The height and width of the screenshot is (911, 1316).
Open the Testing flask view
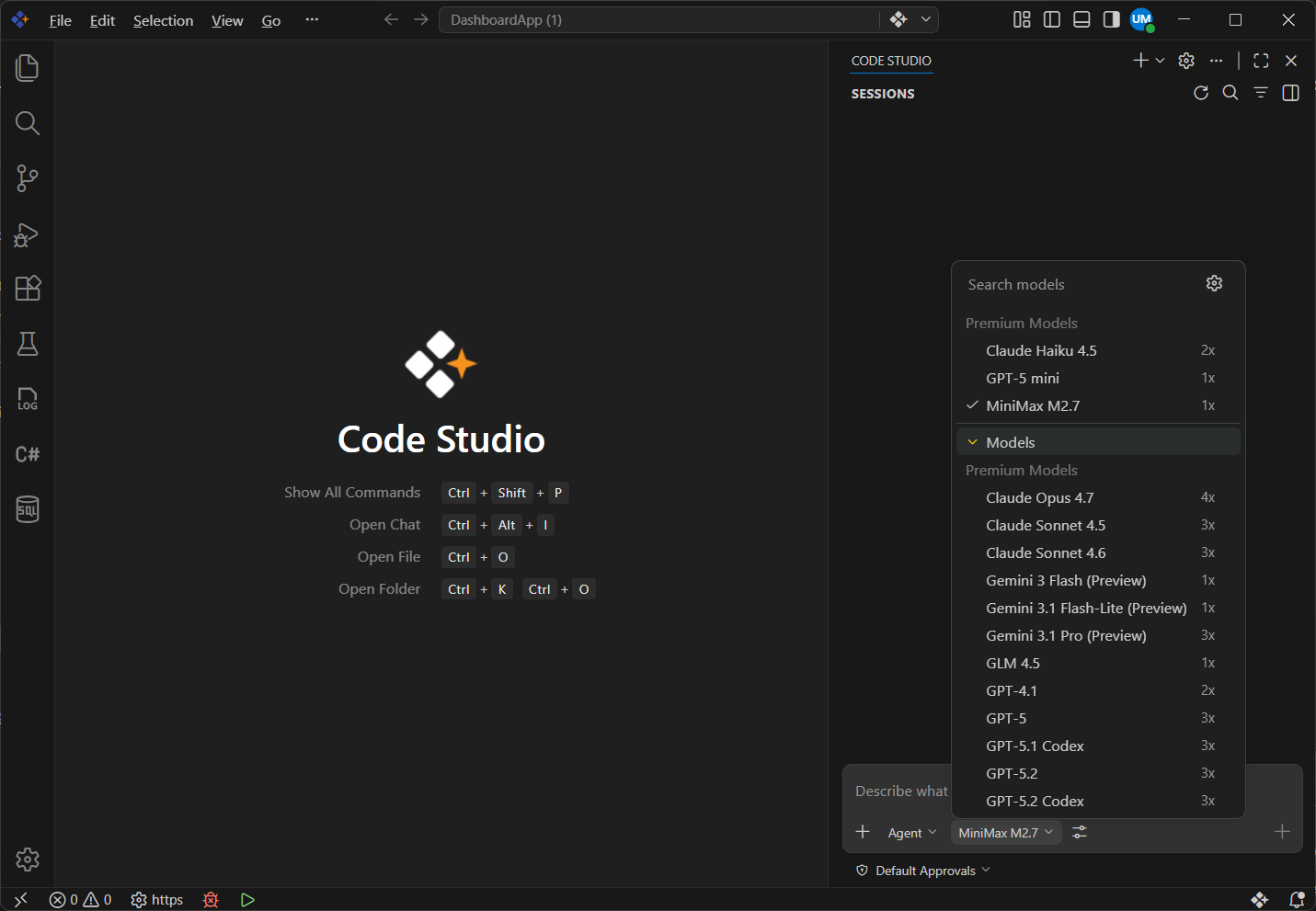[x=28, y=344]
